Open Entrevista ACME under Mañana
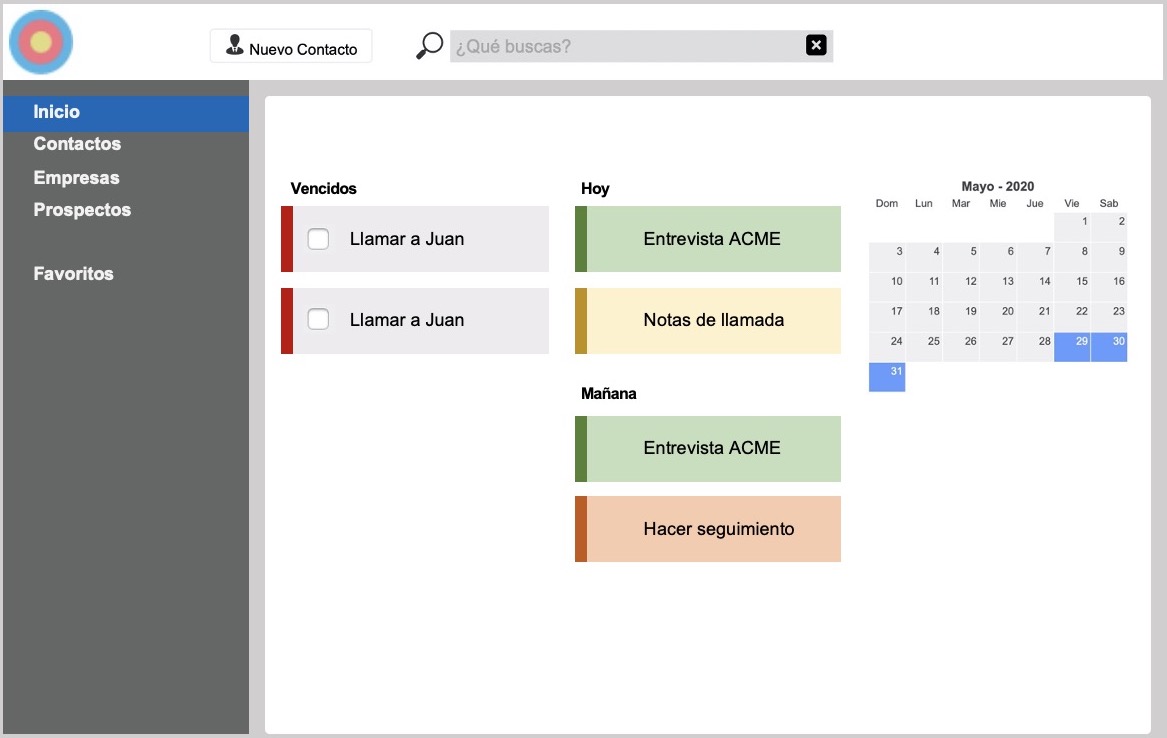 pyautogui.click(x=708, y=449)
